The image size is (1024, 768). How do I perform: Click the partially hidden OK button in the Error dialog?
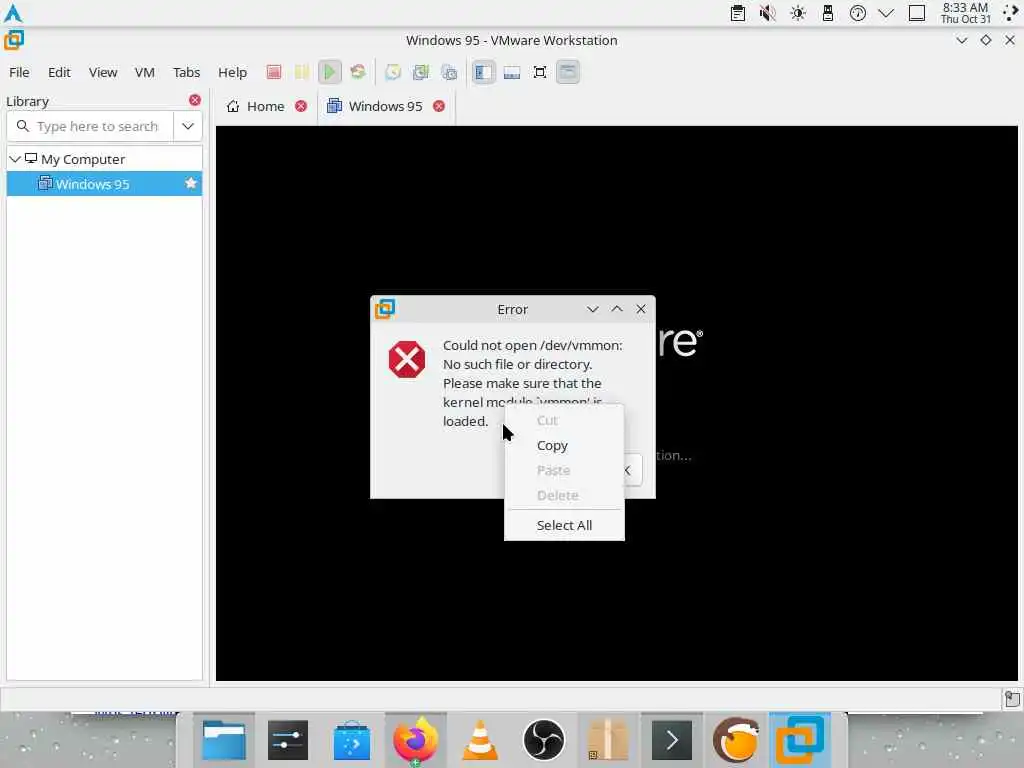click(x=633, y=470)
